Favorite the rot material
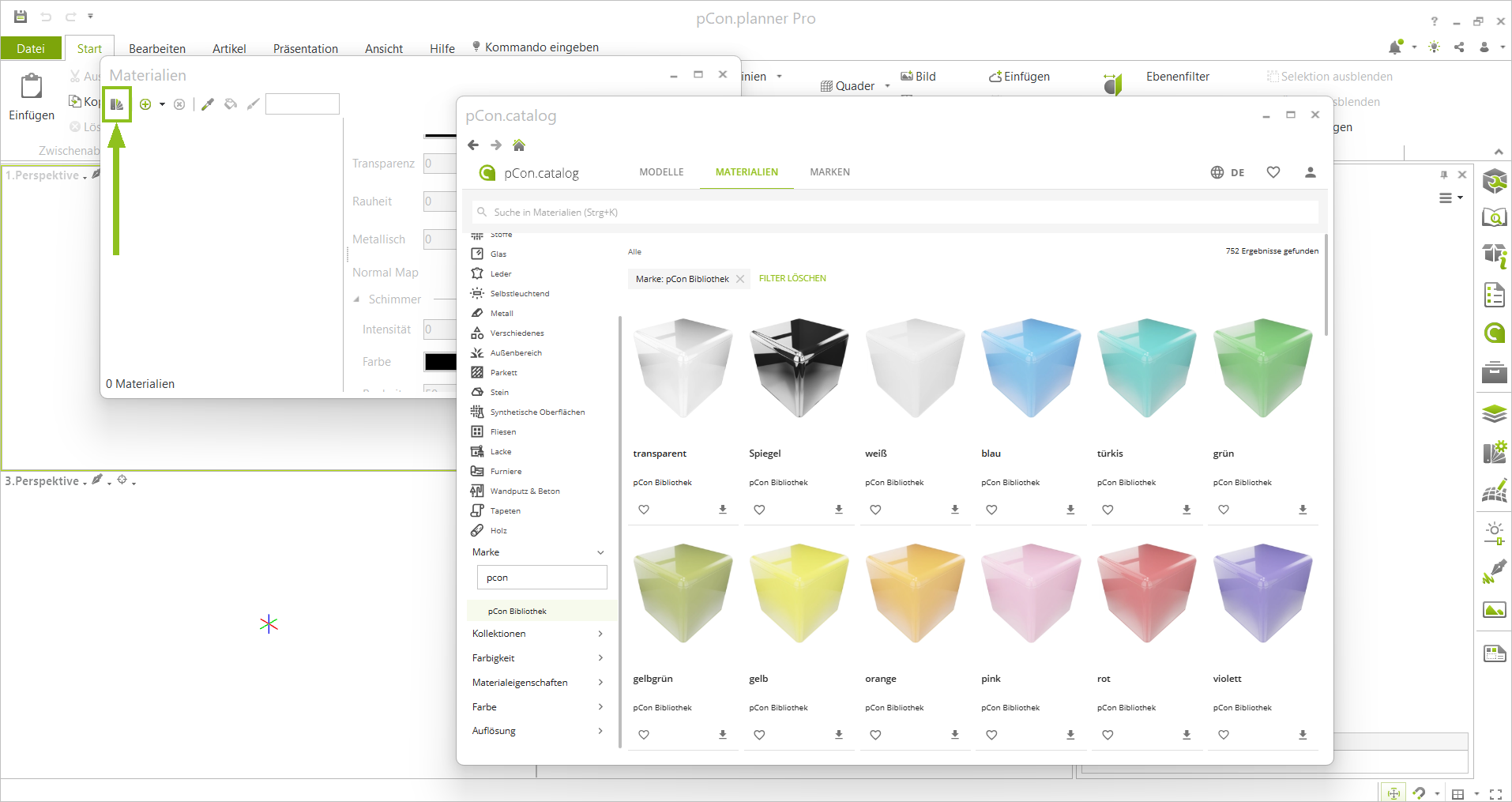This screenshot has height=802, width=1512. pyautogui.click(x=1108, y=735)
